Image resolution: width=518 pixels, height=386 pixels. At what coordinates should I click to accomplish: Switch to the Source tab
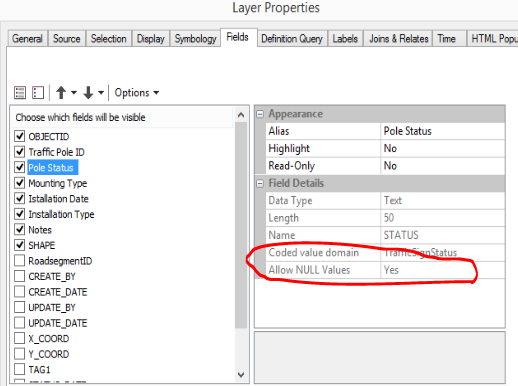[67, 39]
